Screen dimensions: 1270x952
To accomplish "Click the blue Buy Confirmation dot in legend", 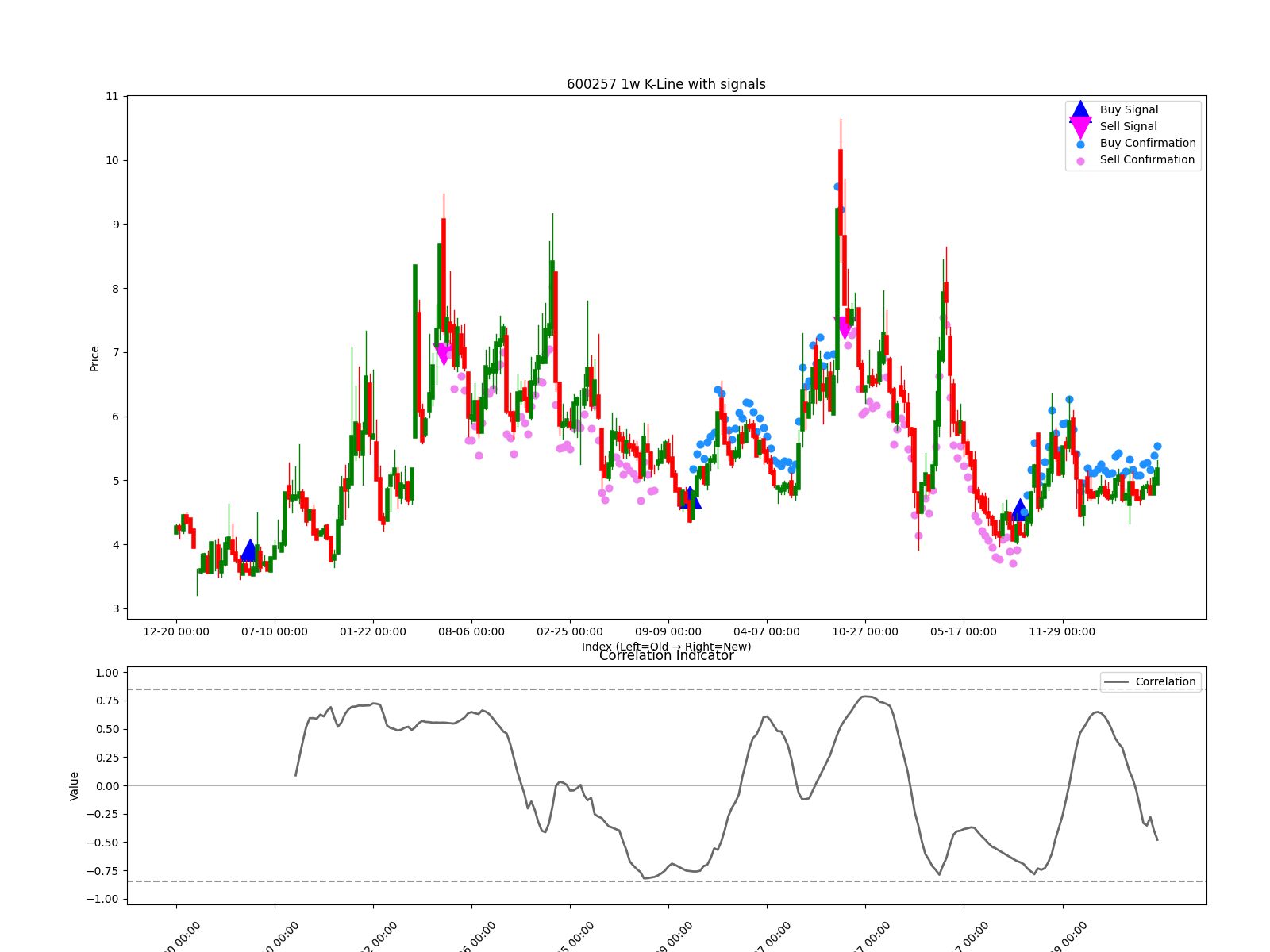I will (x=1080, y=144).
